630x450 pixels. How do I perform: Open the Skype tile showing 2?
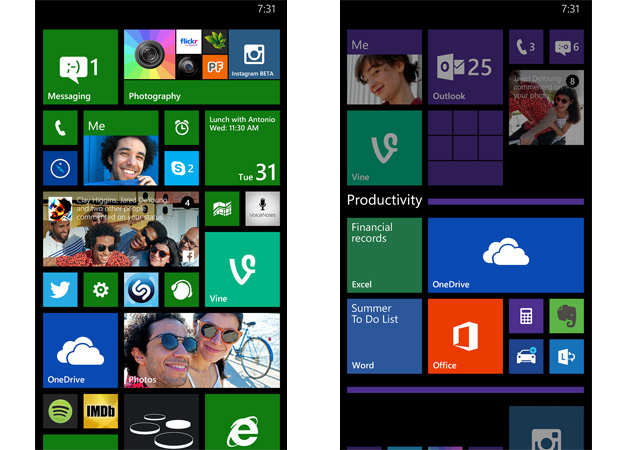(x=182, y=168)
